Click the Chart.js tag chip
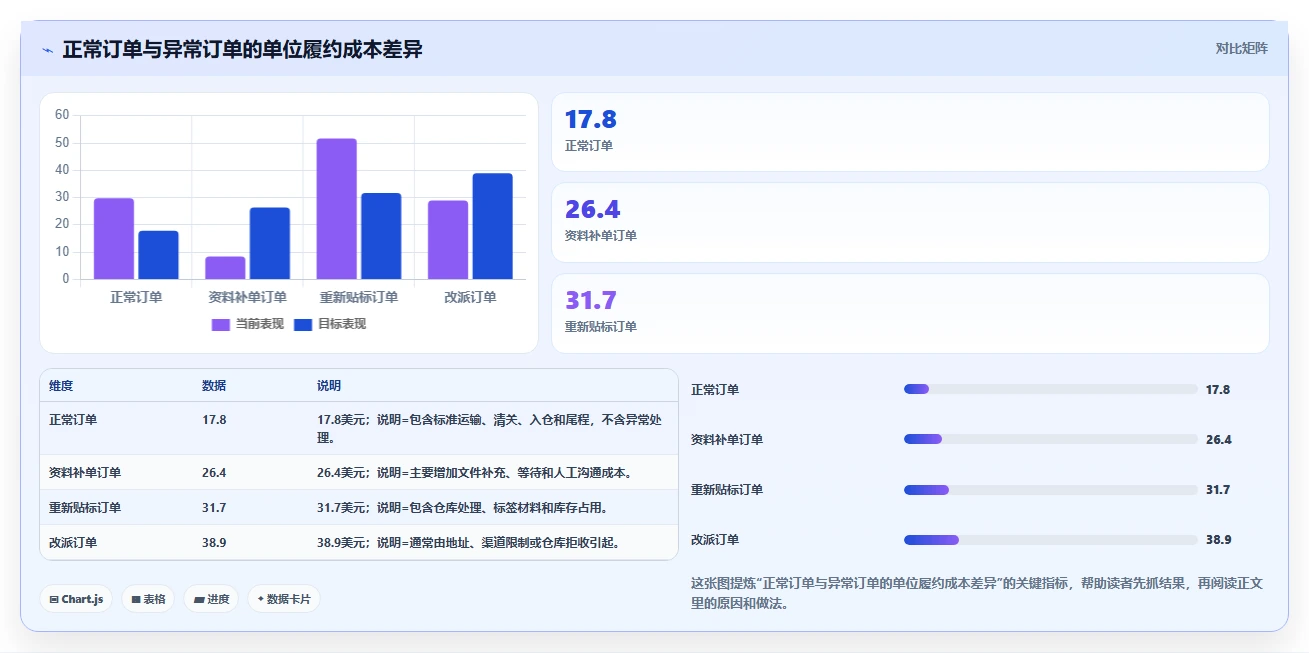1309x653 pixels. tap(76, 599)
